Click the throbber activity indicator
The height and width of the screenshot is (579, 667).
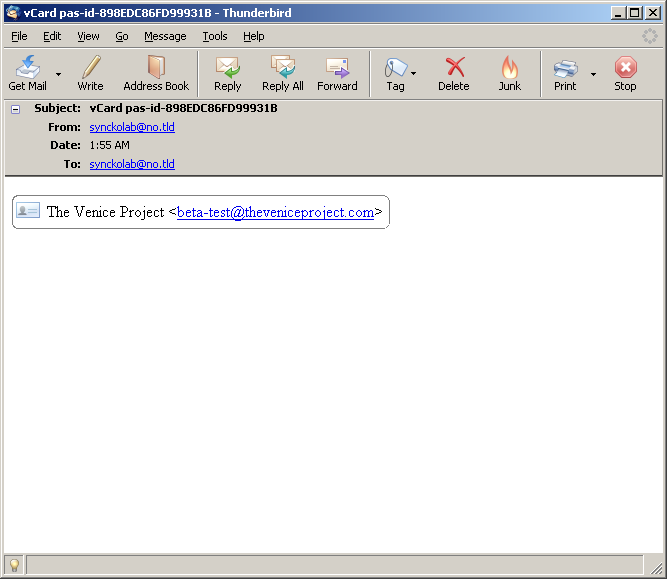tap(650, 36)
